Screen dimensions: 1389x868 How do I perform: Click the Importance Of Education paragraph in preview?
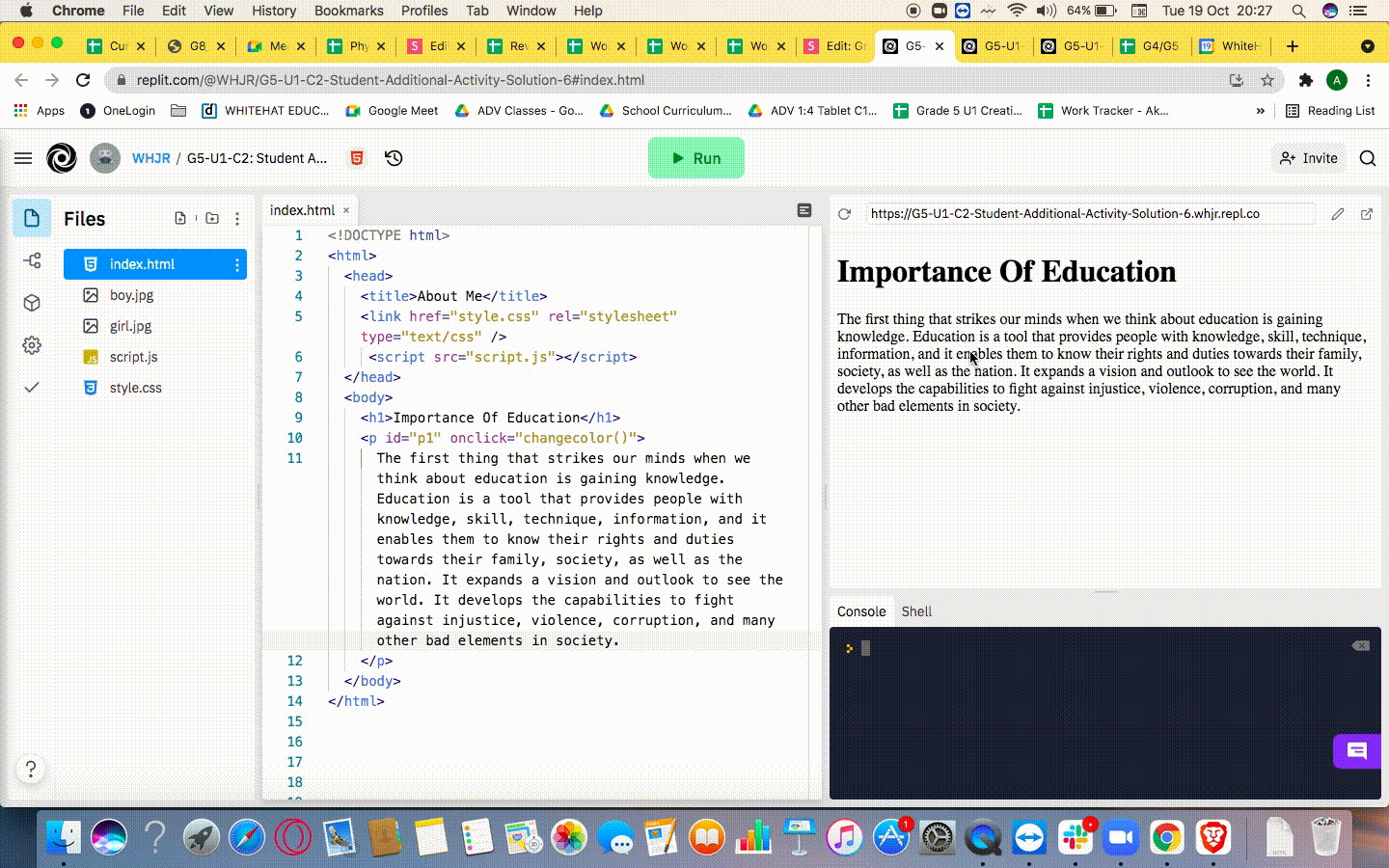click(x=1101, y=363)
